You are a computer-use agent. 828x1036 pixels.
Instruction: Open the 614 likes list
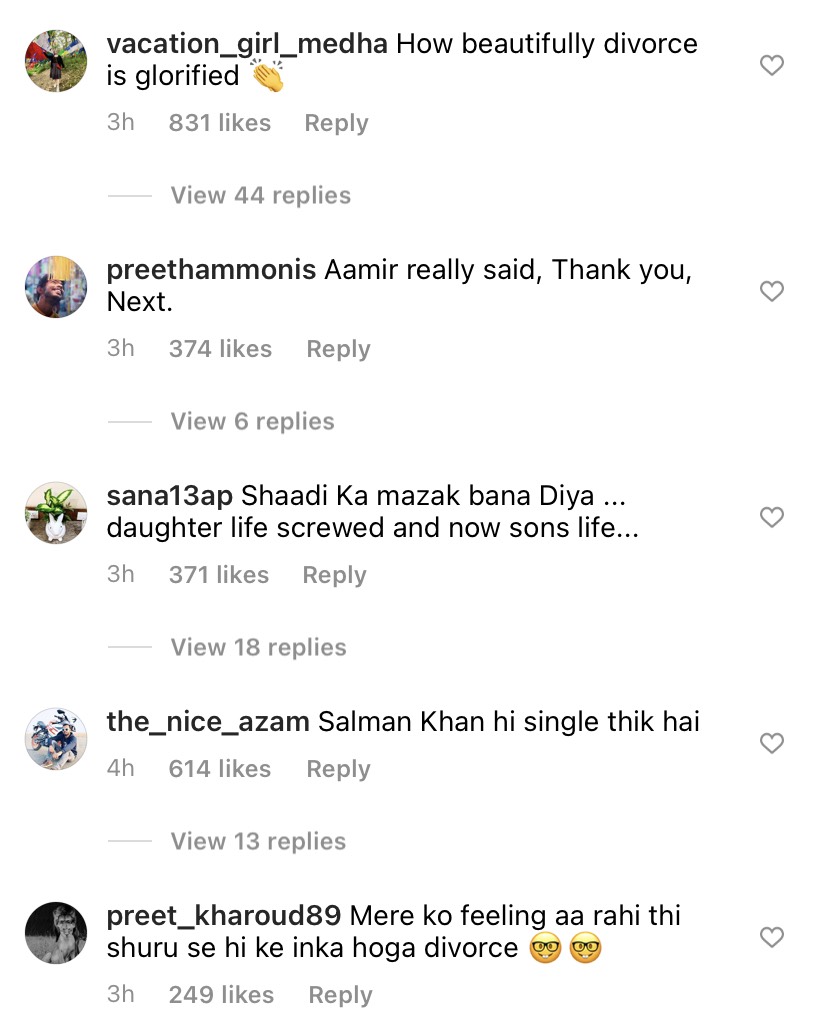point(220,770)
